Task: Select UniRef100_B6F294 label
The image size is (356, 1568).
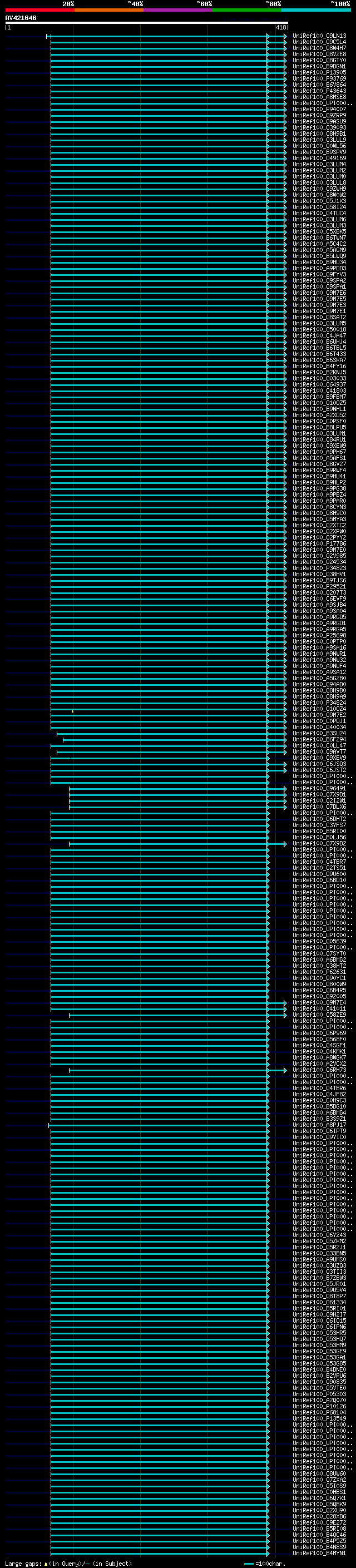Action: click(x=319, y=740)
